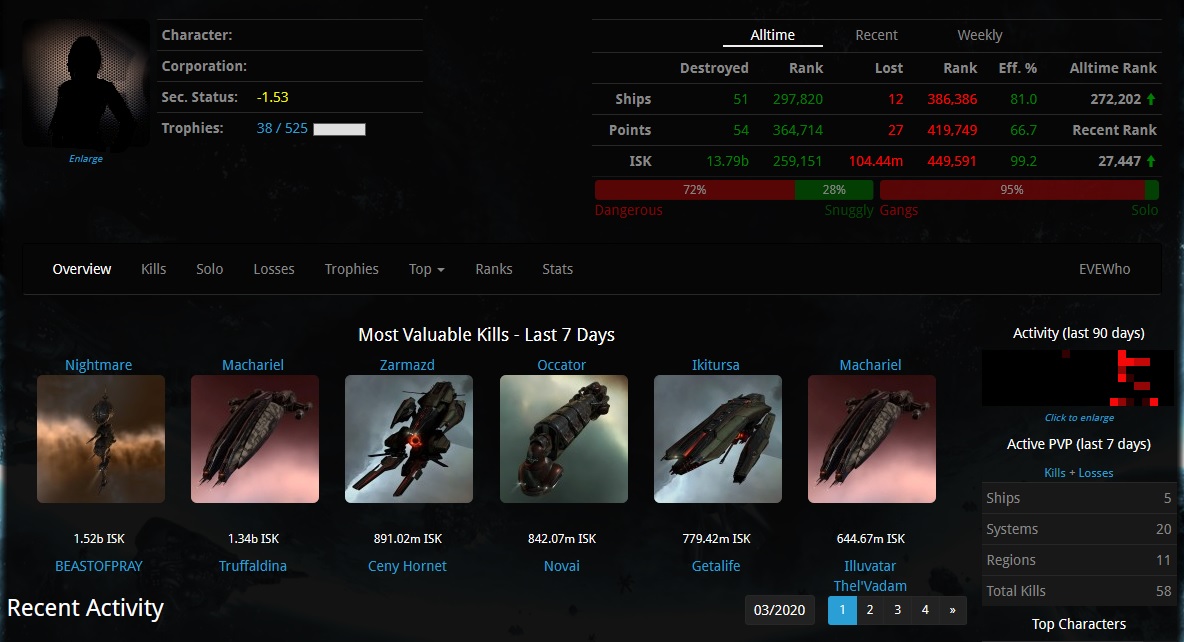The height and width of the screenshot is (642, 1184).
Task: Click the Total Kills row
Action: [1079, 591]
